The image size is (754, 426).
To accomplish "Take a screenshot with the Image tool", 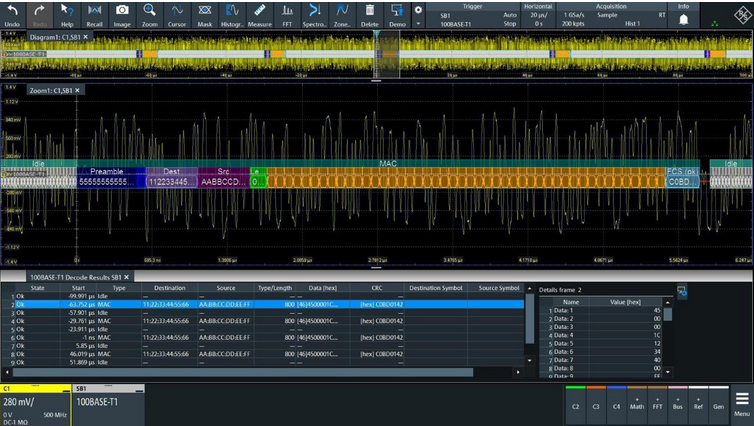I will click(122, 15).
